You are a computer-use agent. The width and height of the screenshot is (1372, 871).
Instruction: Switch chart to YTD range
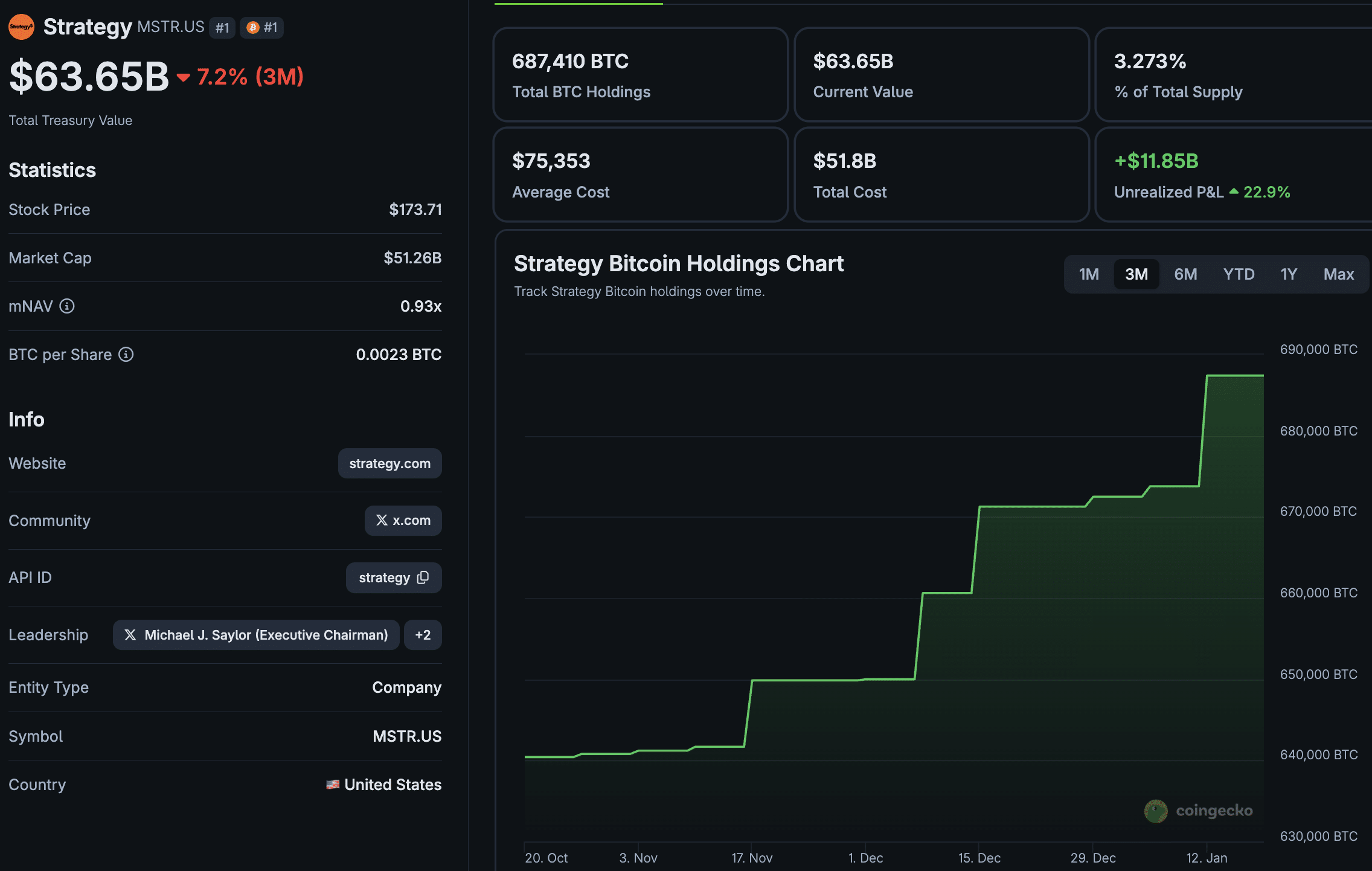click(x=1239, y=274)
